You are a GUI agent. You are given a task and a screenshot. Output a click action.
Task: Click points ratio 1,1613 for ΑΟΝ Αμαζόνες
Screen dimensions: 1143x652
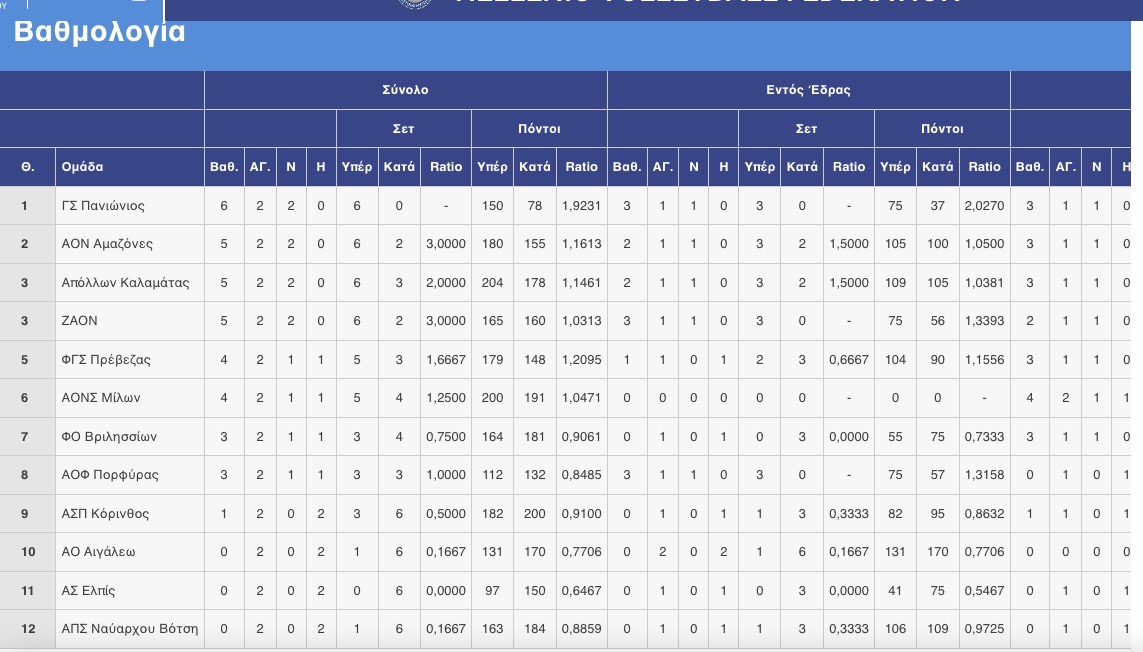(x=581, y=244)
